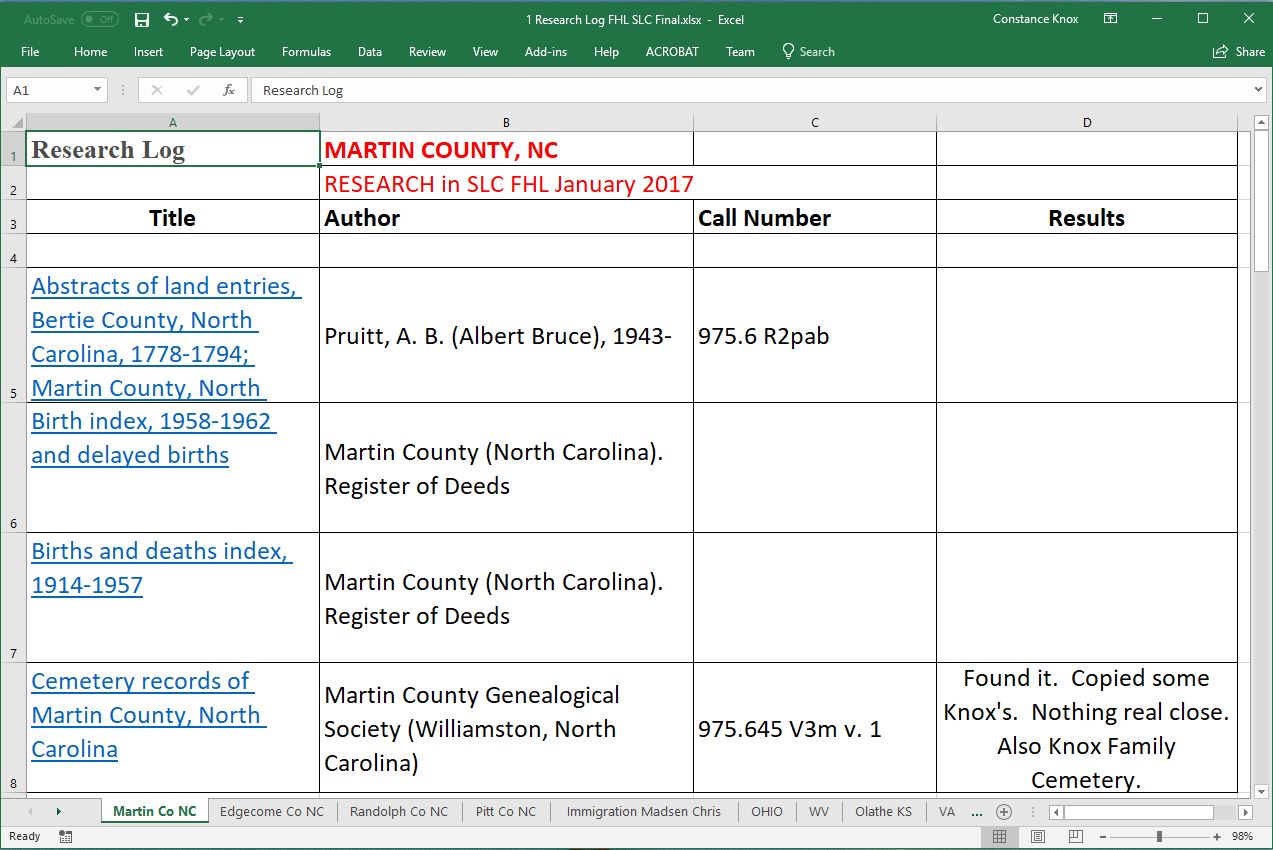
Task: Switch to Randolph Co NC sheet tab
Action: pos(399,811)
